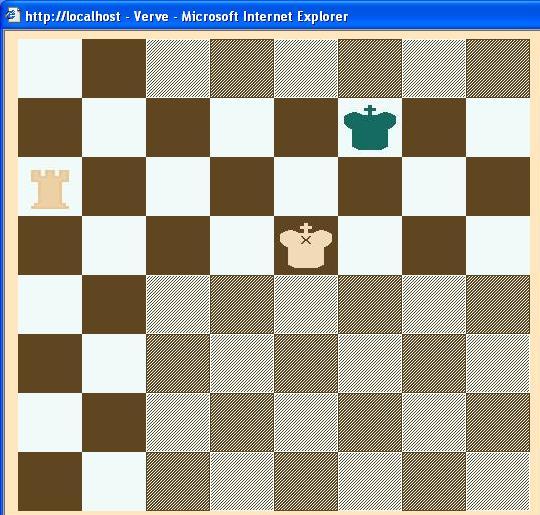This screenshot has height=515, width=540.
Task: Click the light square left of the white king
Action: [x=242, y=245]
